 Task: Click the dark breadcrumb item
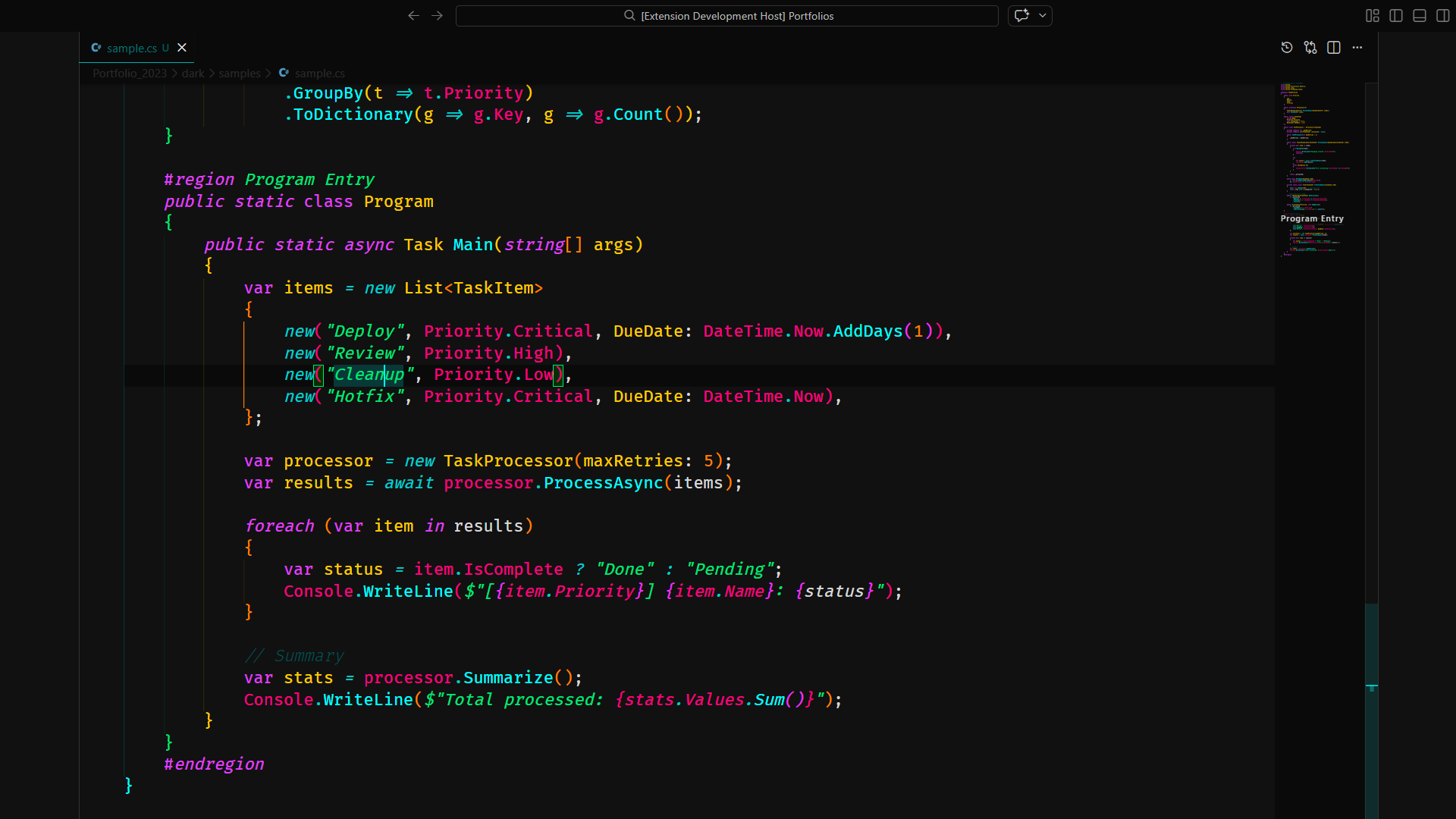point(193,73)
